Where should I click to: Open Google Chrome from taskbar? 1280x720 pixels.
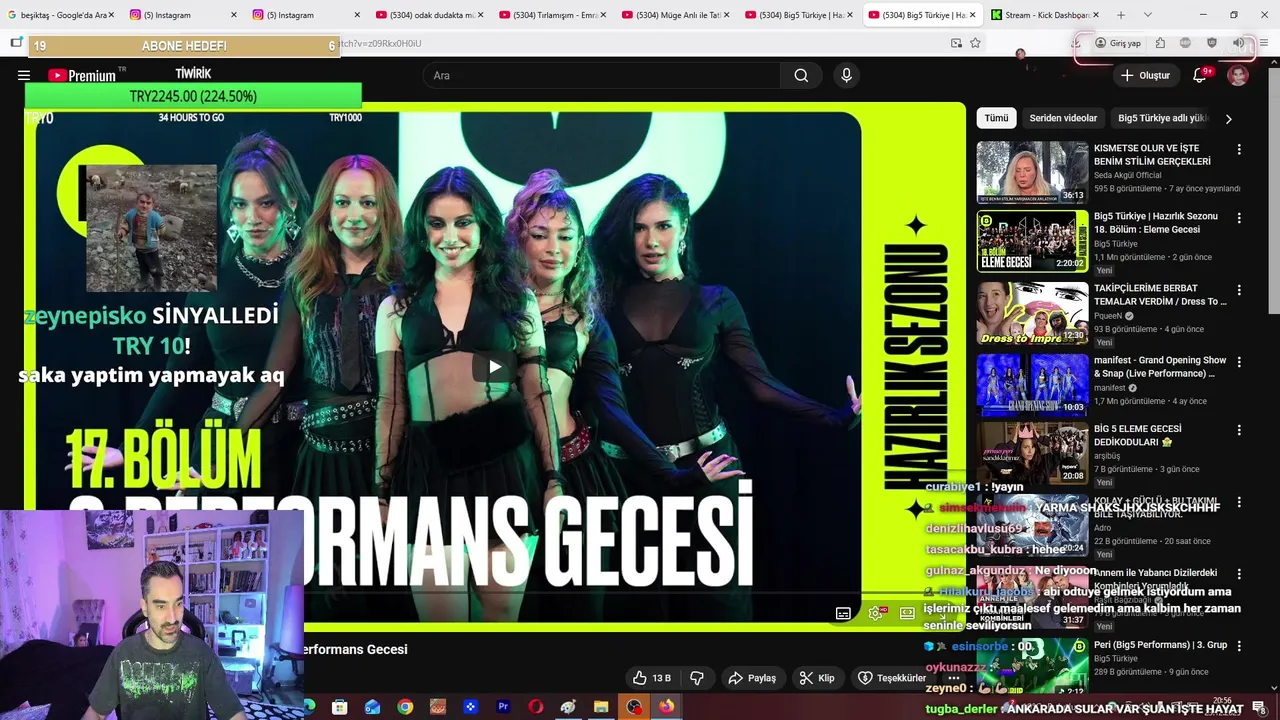pos(405,707)
